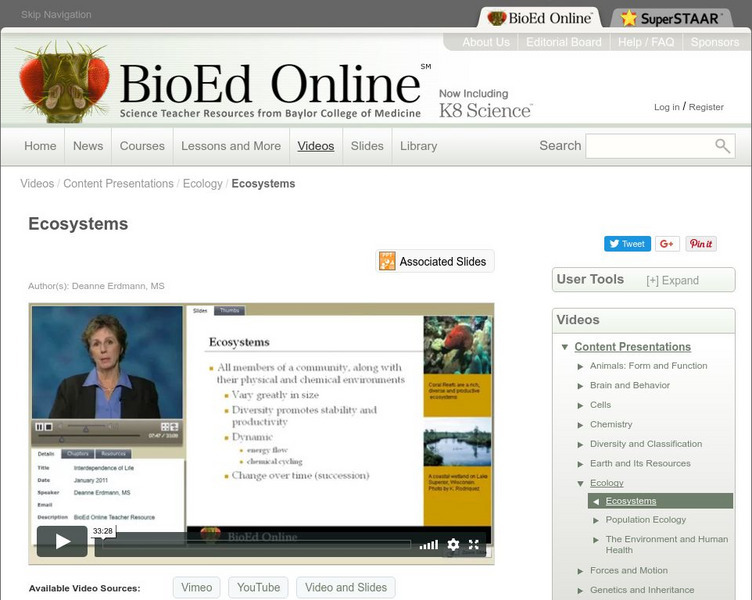This screenshot has height=600, width=752.
Task: Click the coastal wetland photo thumbnail
Action: [x=458, y=442]
